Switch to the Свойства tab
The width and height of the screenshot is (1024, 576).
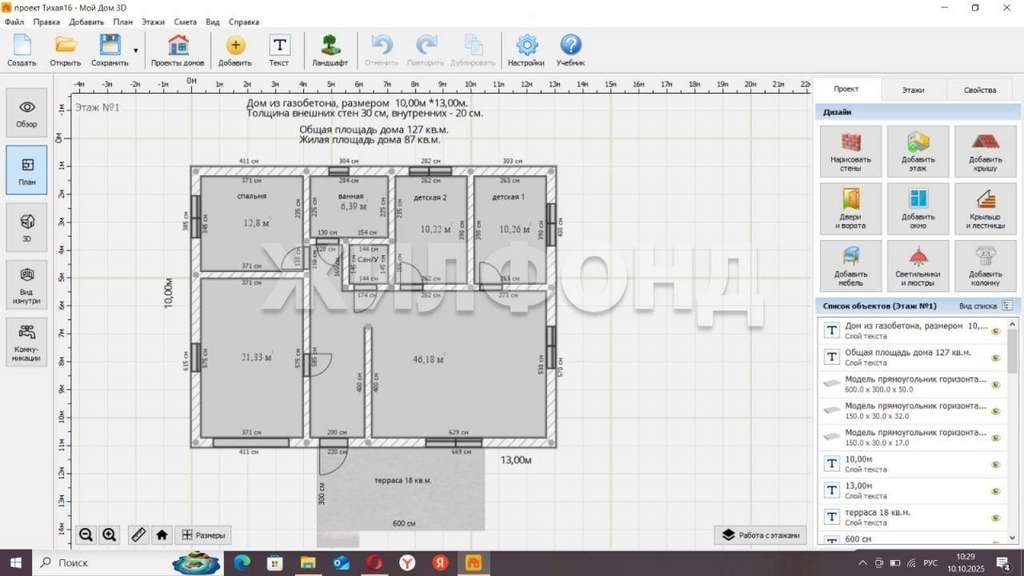click(979, 90)
